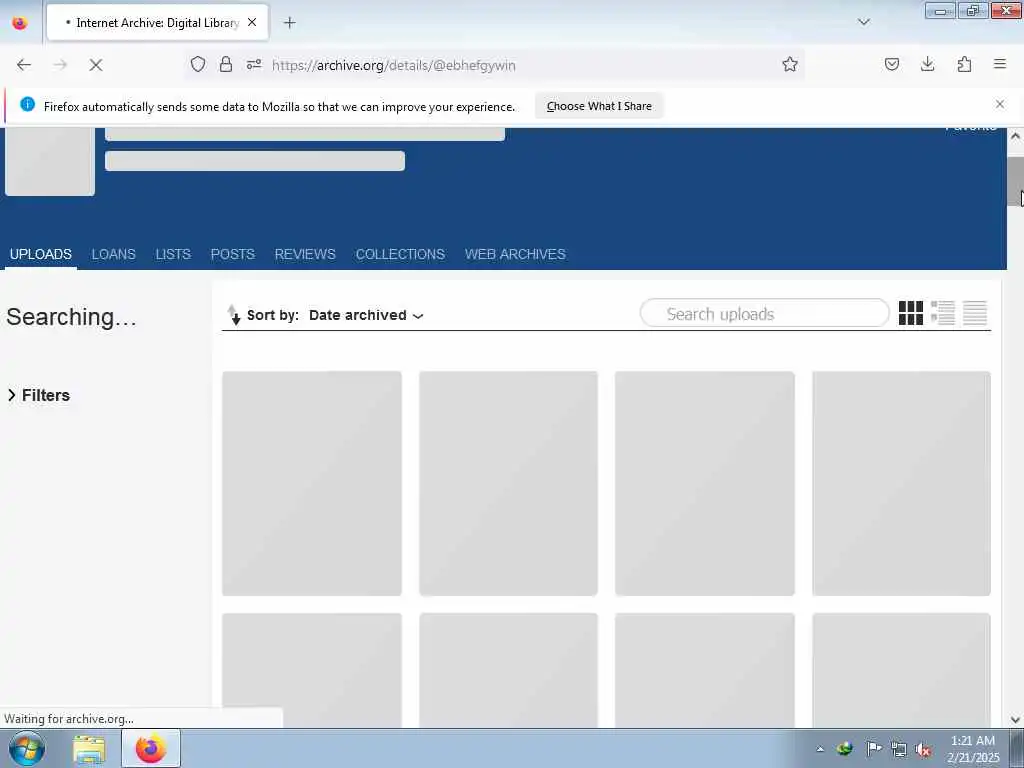Click the scrollbar up arrow
Image resolution: width=1024 pixels, height=768 pixels.
(1015, 136)
